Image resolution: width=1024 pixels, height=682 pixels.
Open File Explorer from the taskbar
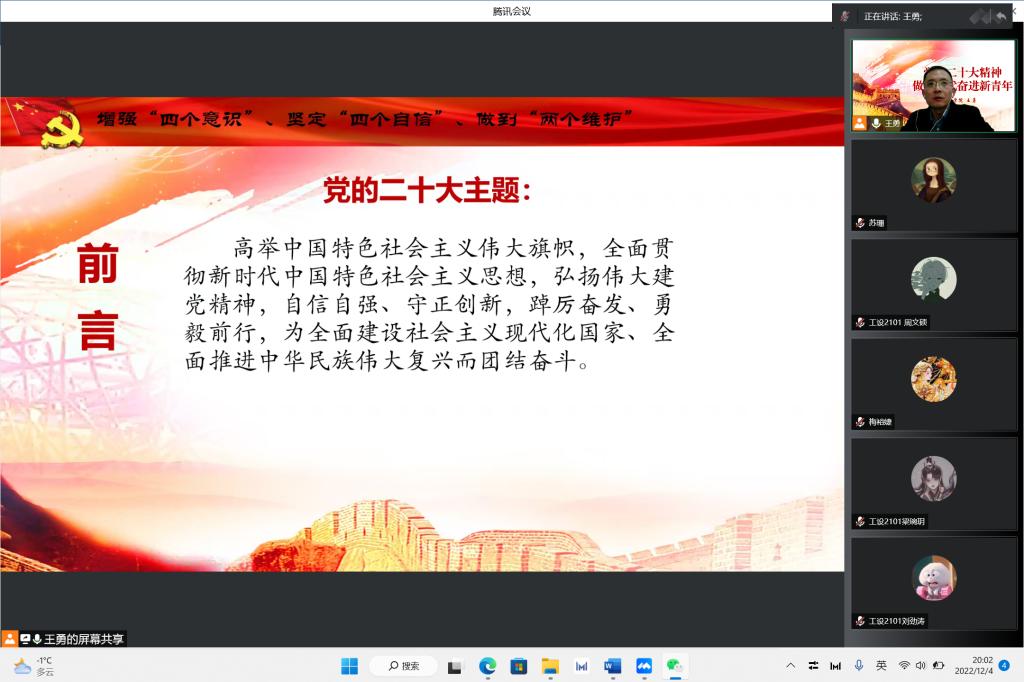click(549, 666)
